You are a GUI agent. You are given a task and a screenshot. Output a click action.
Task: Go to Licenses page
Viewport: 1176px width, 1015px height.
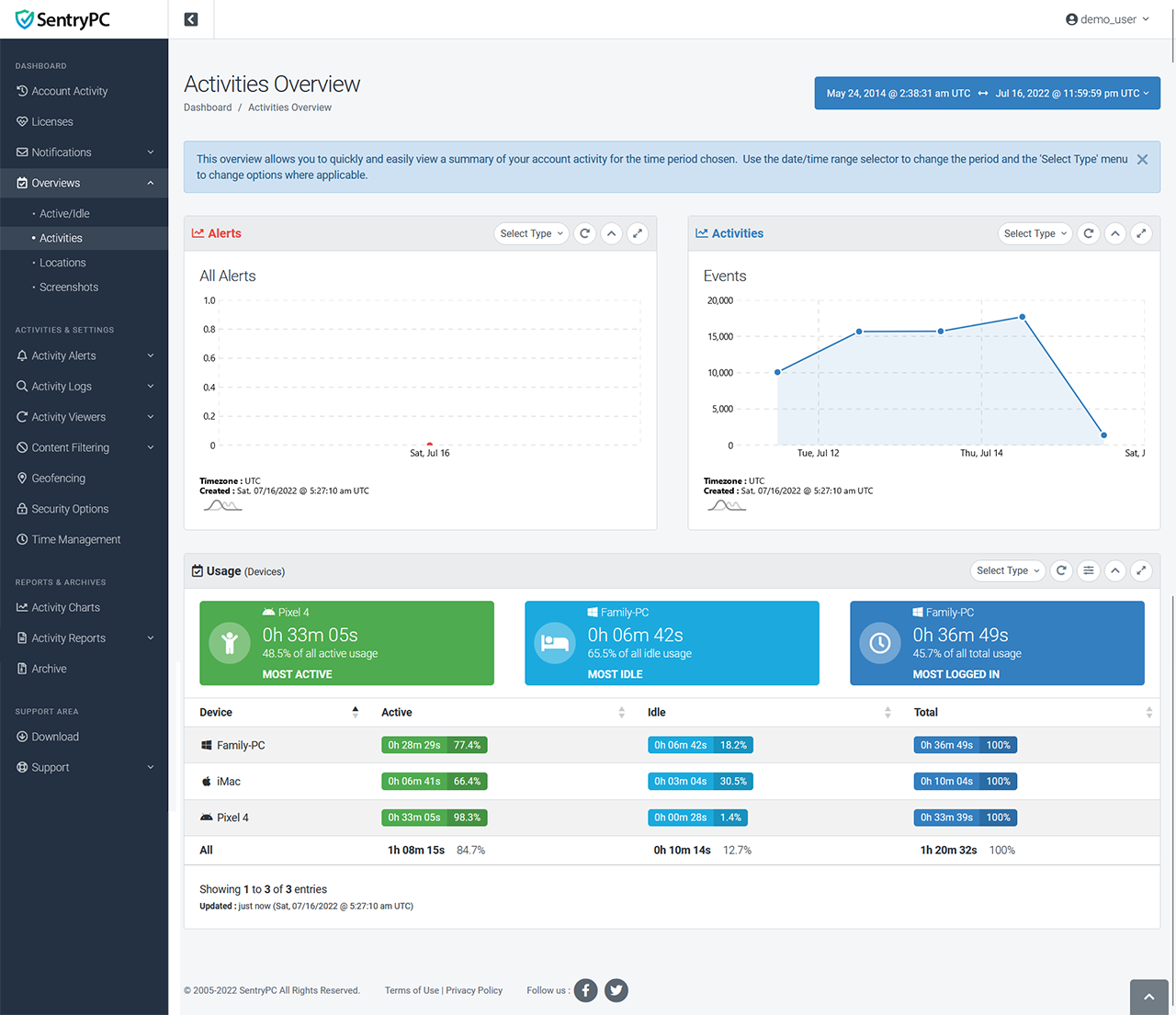[x=84, y=121]
